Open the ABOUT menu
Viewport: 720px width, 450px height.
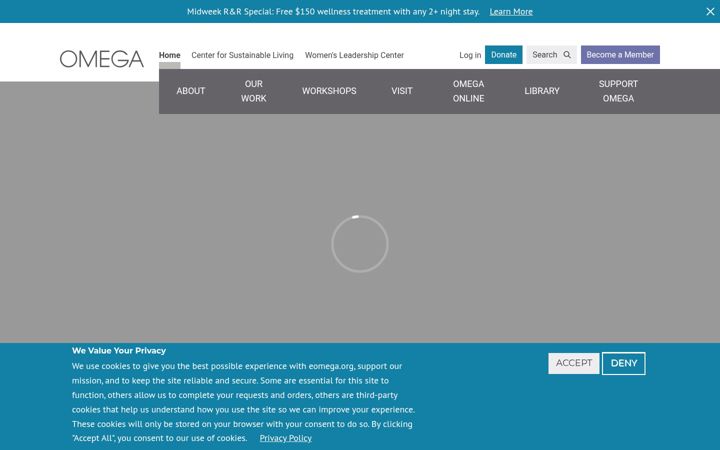(x=191, y=91)
